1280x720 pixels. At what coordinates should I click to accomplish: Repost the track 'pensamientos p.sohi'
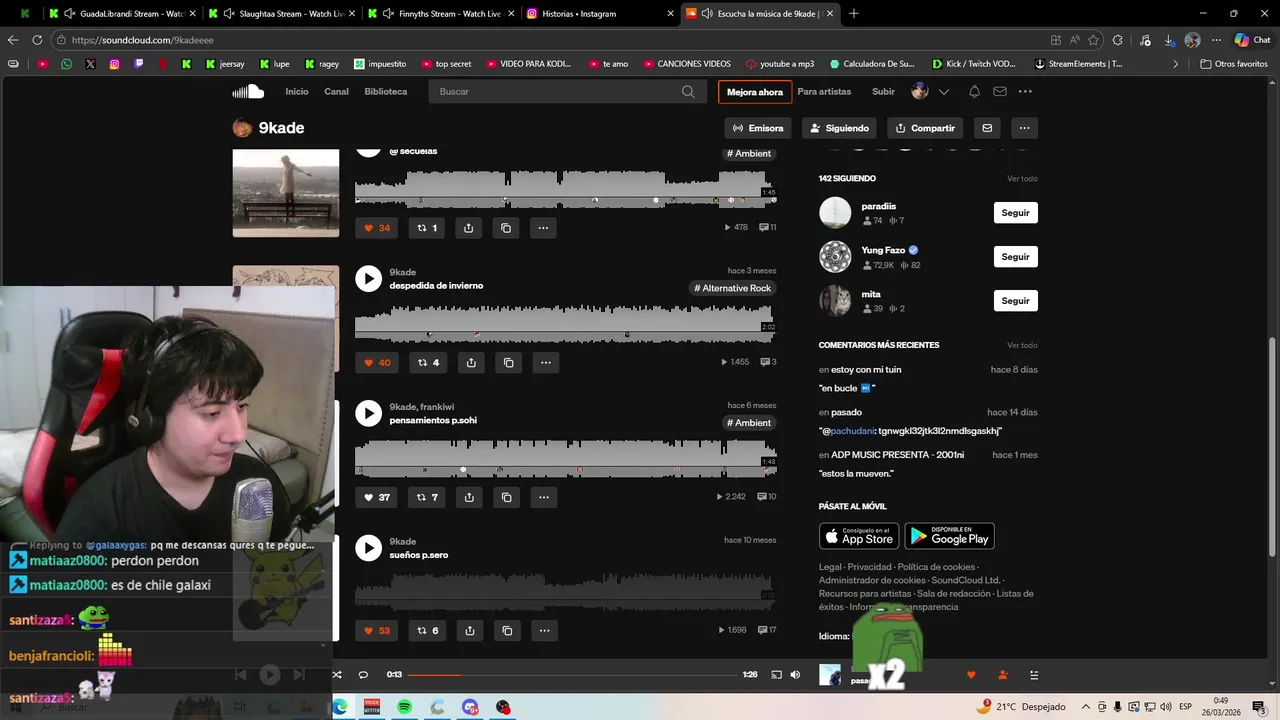[427, 497]
